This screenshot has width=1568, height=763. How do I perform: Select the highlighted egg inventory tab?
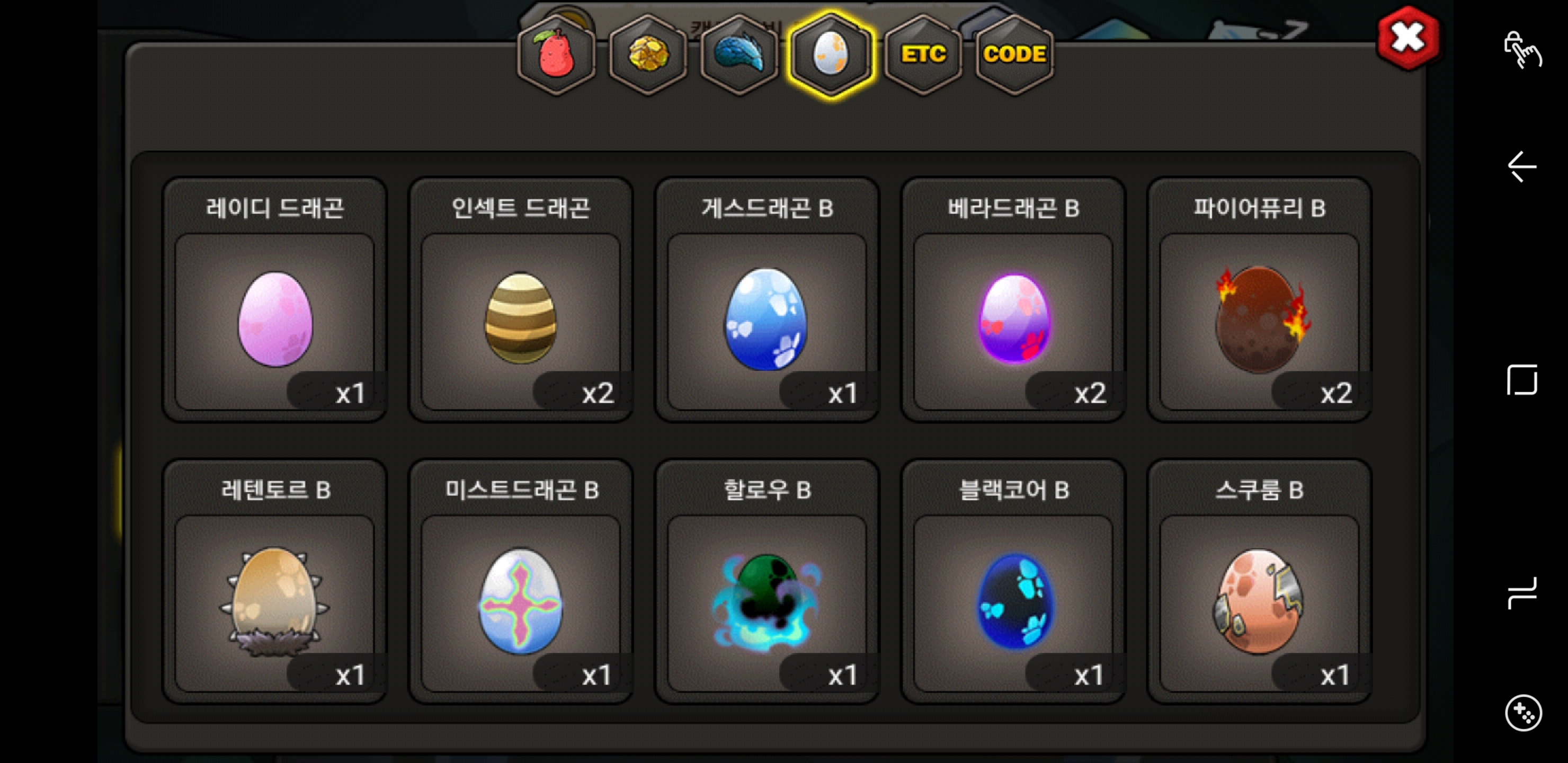click(x=831, y=54)
